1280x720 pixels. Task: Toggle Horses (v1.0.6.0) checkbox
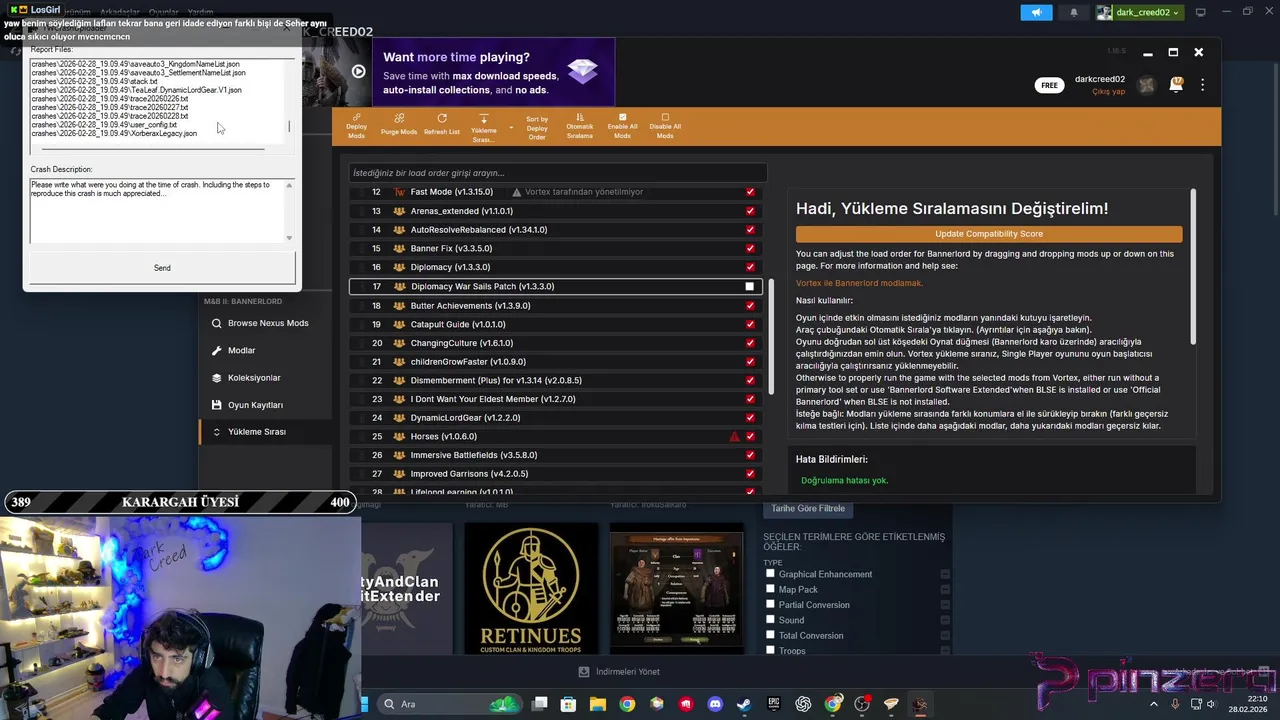click(x=750, y=436)
